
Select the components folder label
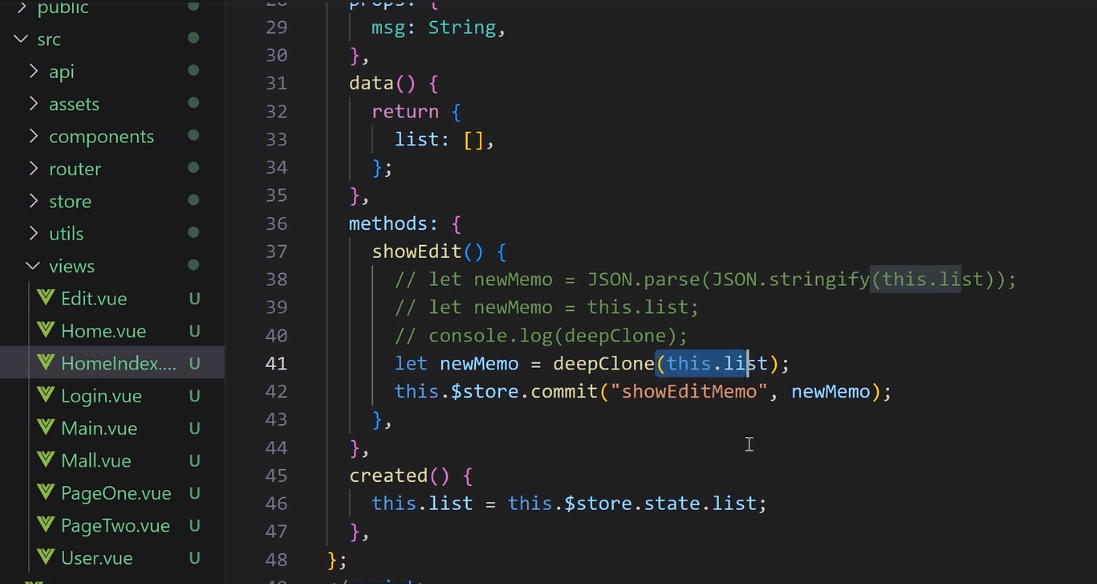click(x=101, y=136)
